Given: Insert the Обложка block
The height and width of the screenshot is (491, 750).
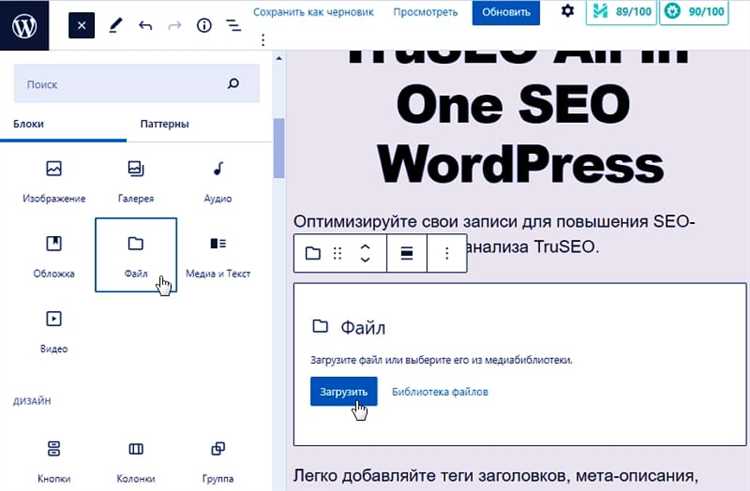Looking at the screenshot, I should point(54,257).
